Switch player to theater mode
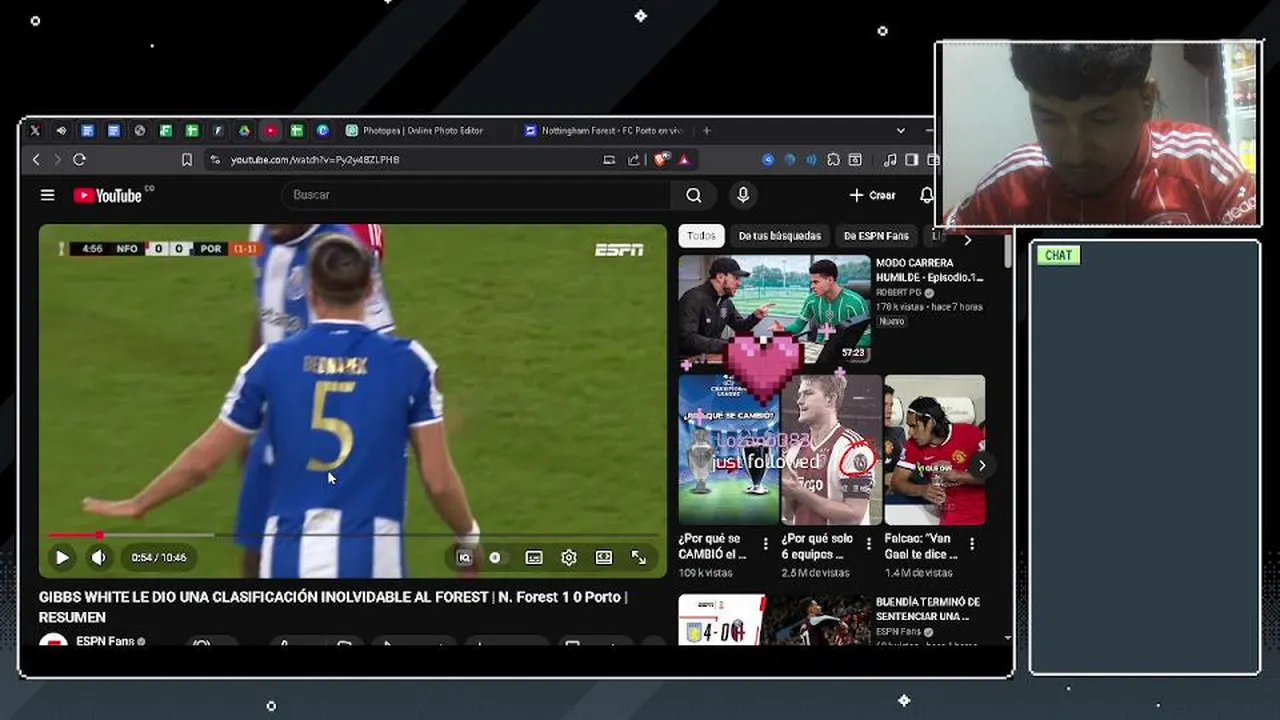1280x720 pixels. point(604,558)
